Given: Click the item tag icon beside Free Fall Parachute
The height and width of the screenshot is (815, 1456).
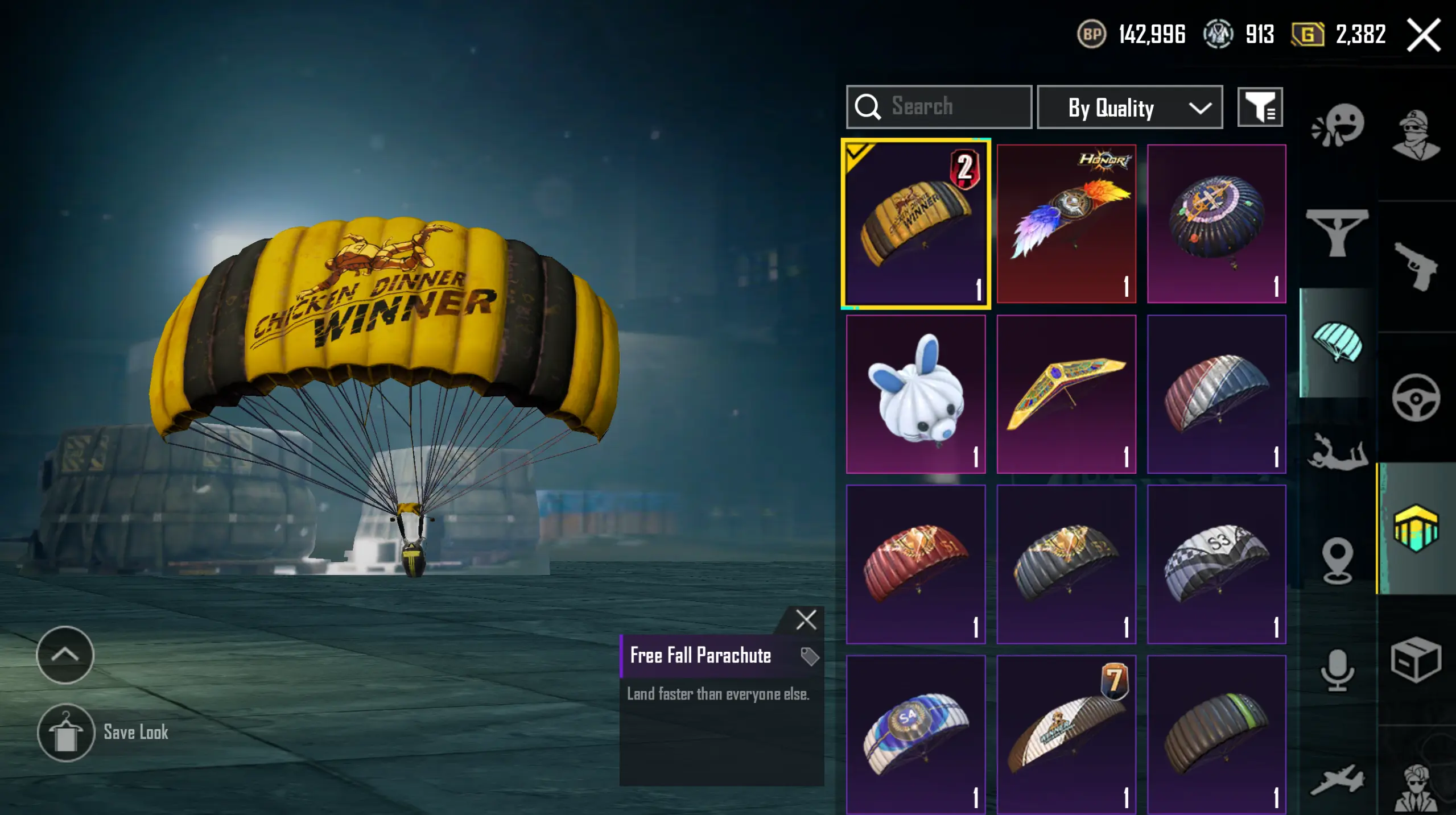Looking at the screenshot, I should tap(809, 656).
